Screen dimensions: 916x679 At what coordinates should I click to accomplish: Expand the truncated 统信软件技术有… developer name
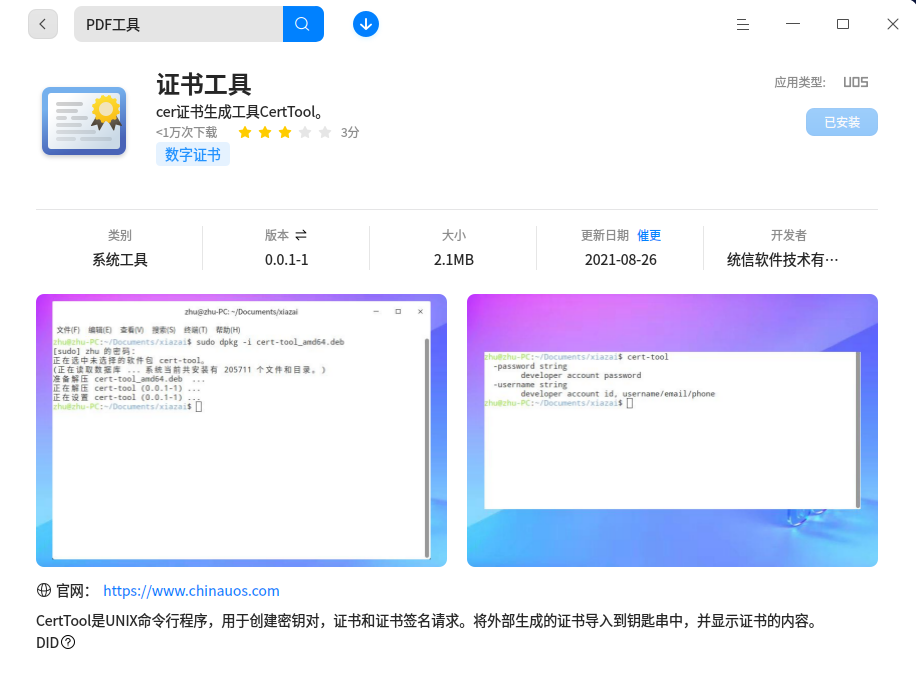(790, 261)
